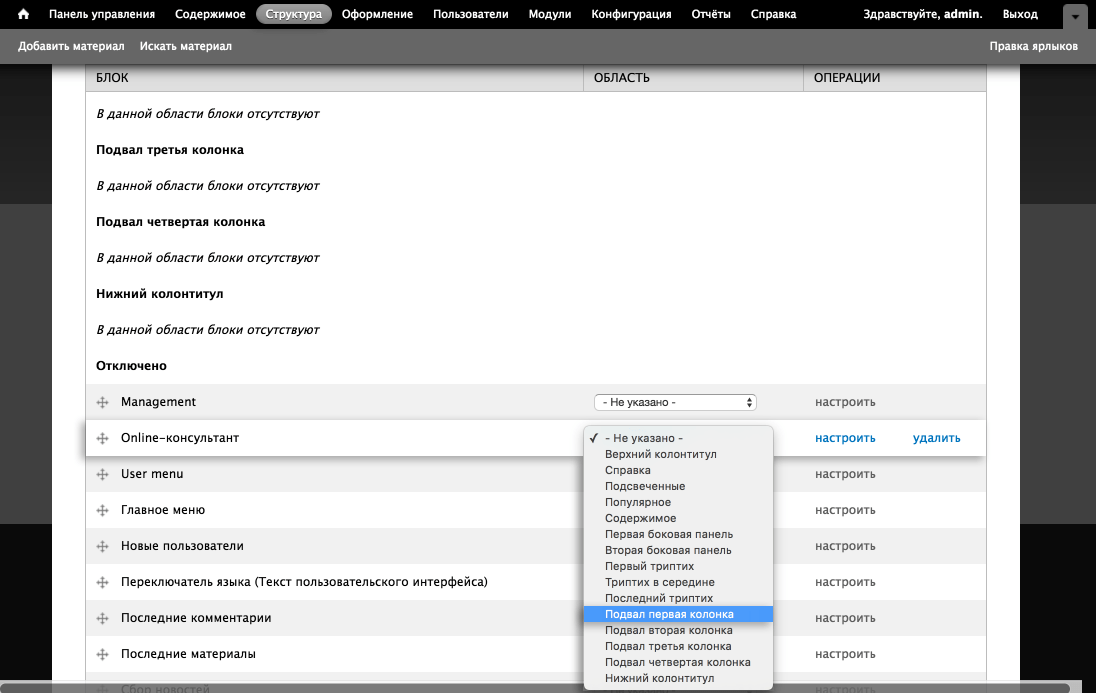Grab the drag handle for Последние материалы block
Screen dimensions: 1096x693
[103, 655]
